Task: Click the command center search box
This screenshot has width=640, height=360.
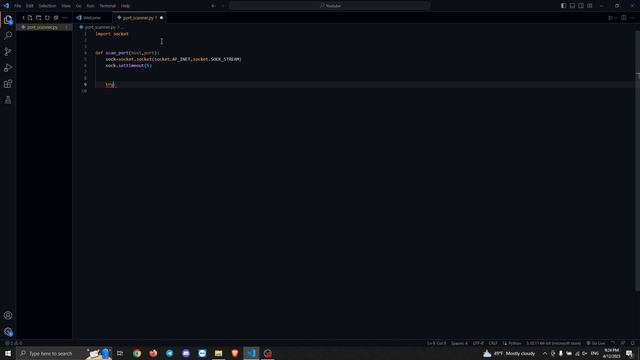Action: [330, 6]
